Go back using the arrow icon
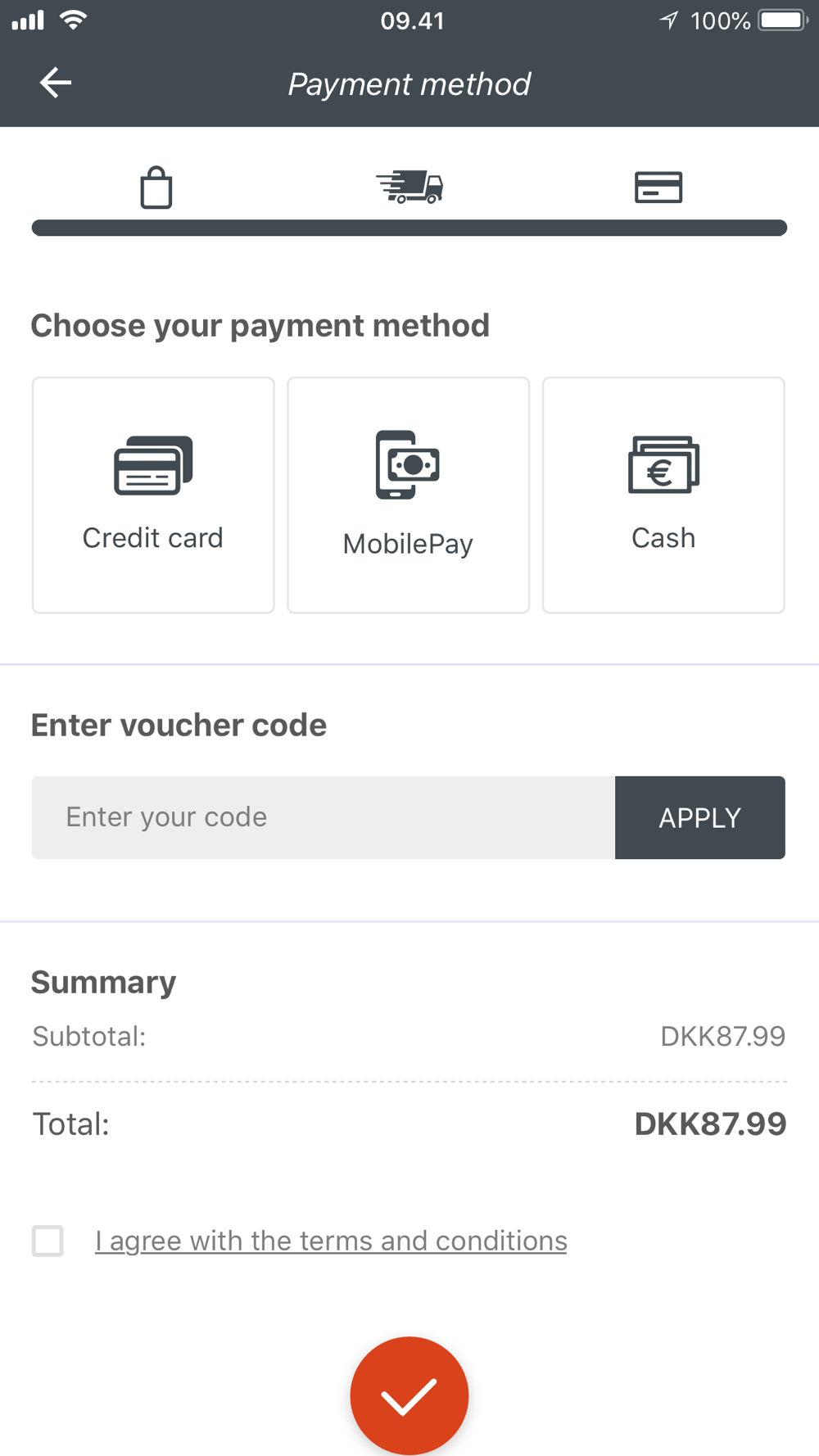This screenshot has height=1456, width=819. 56,83
